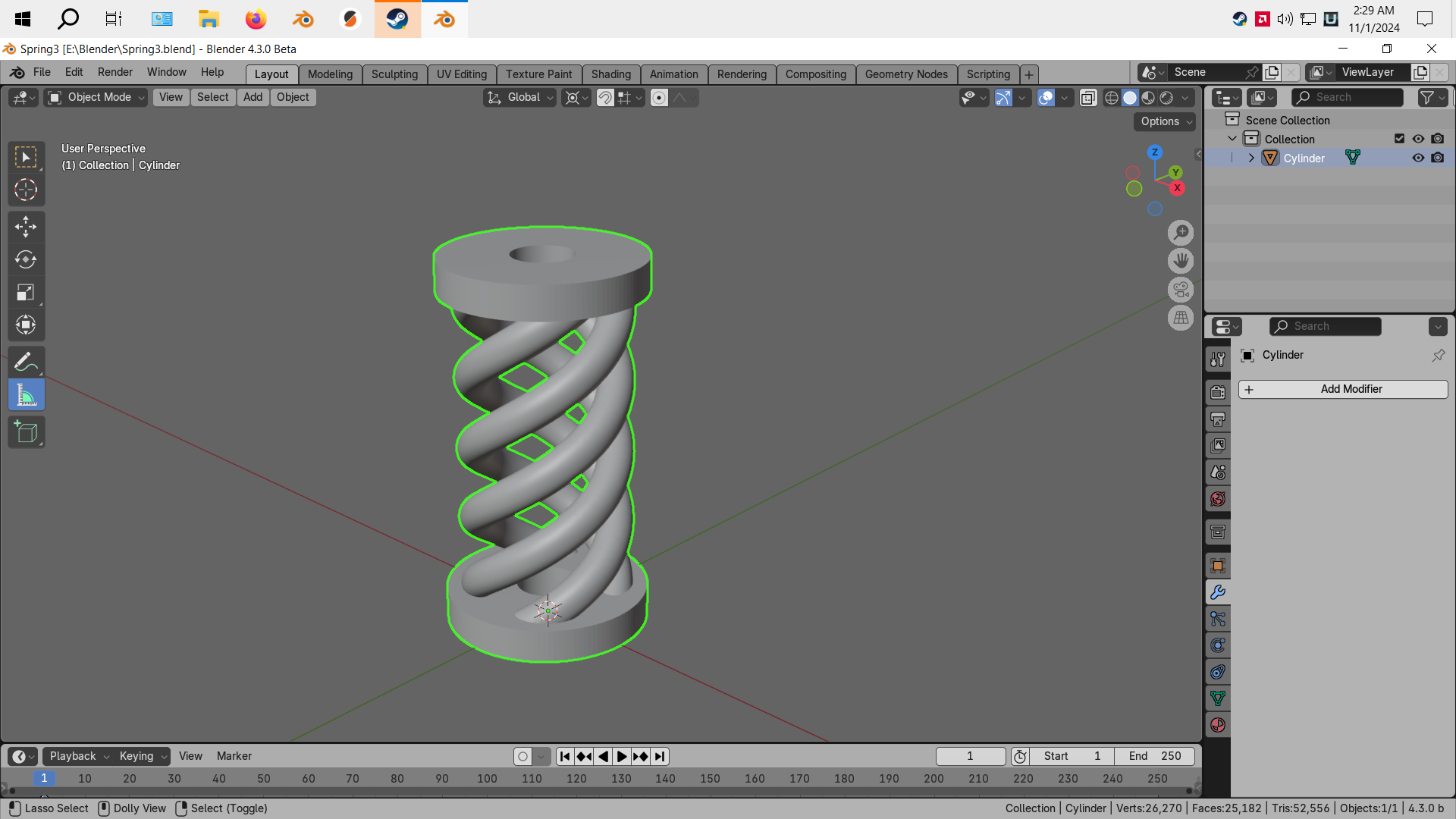Toggle X-ray display mode

click(1088, 97)
